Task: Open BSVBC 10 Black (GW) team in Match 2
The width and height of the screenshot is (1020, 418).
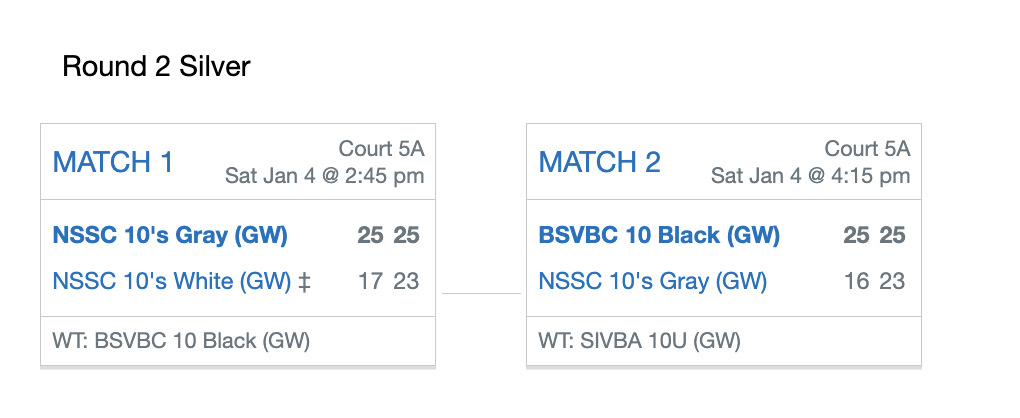Action: click(x=659, y=235)
